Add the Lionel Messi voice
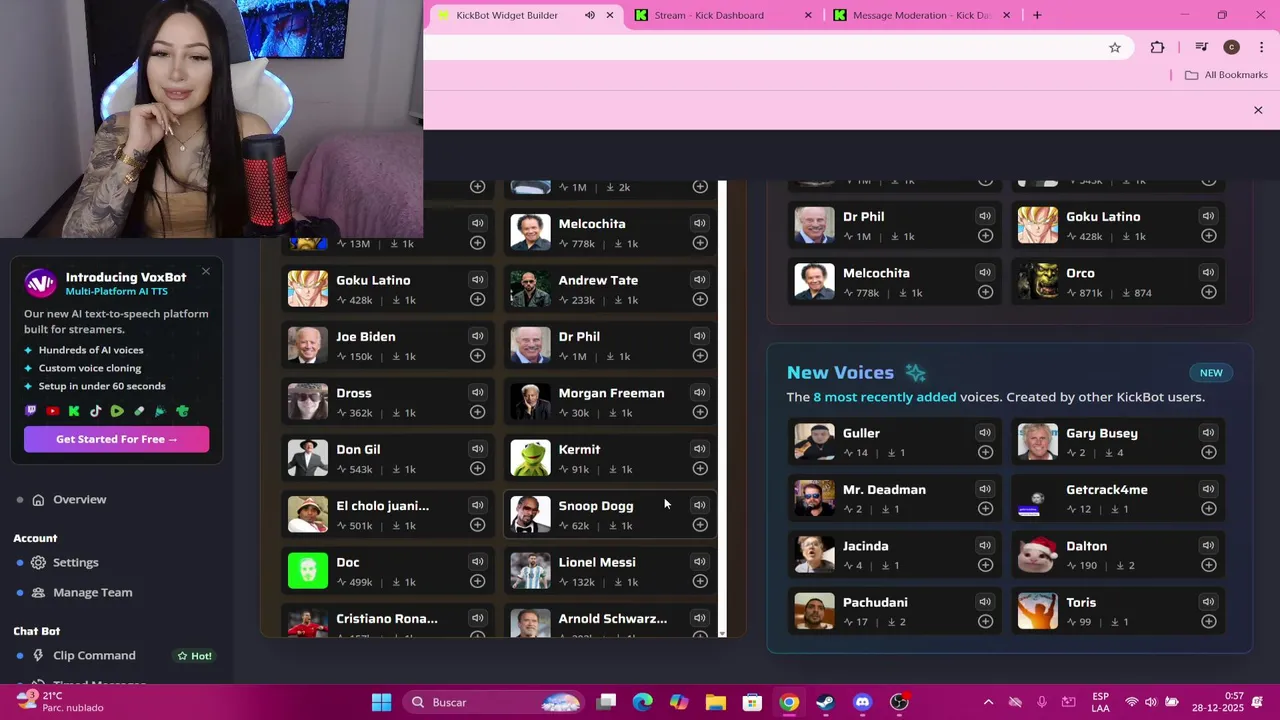Viewport: 1280px width, 720px height. (x=700, y=582)
